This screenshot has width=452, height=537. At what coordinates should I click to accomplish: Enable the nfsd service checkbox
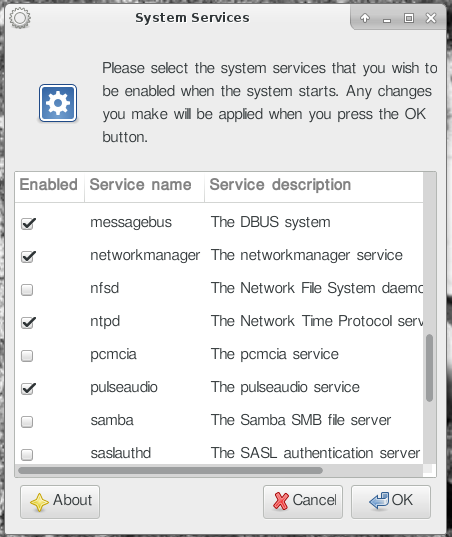pyautogui.click(x=27, y=289)
